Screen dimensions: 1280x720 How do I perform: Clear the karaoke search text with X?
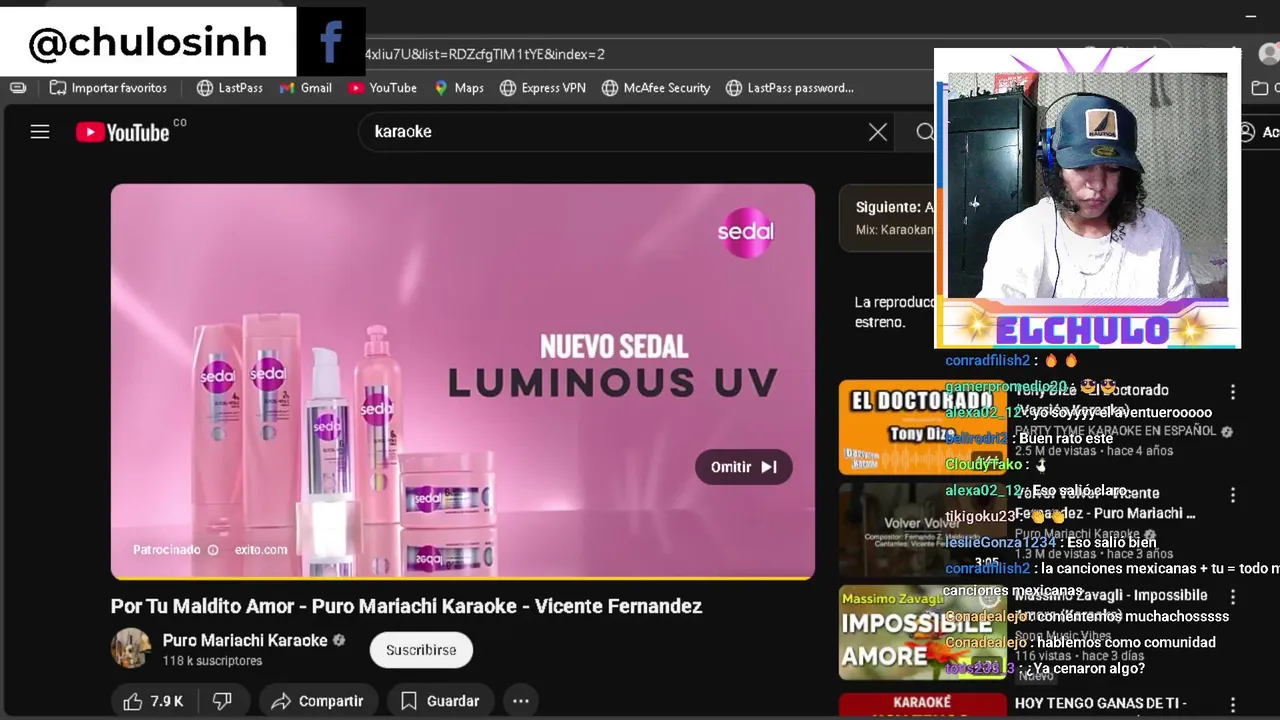pos(878,132)
